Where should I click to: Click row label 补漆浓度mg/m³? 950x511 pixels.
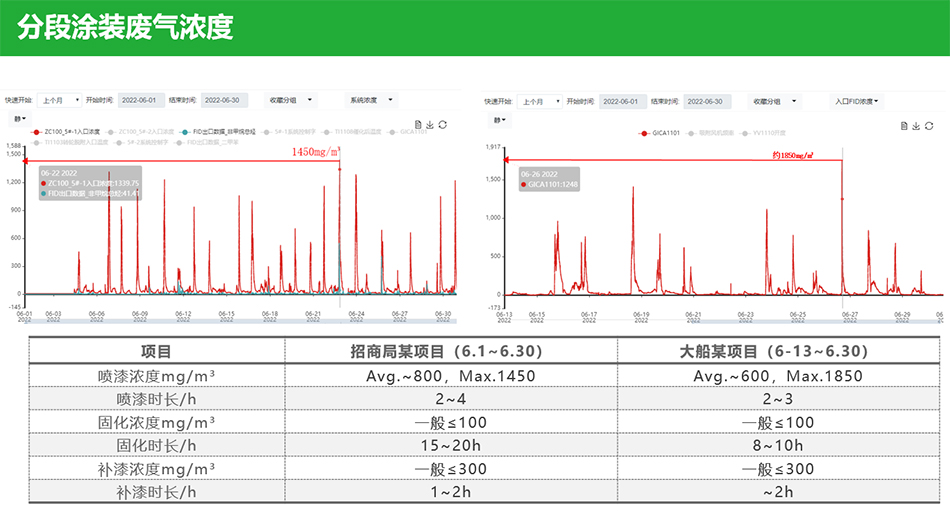click(156, 469)
